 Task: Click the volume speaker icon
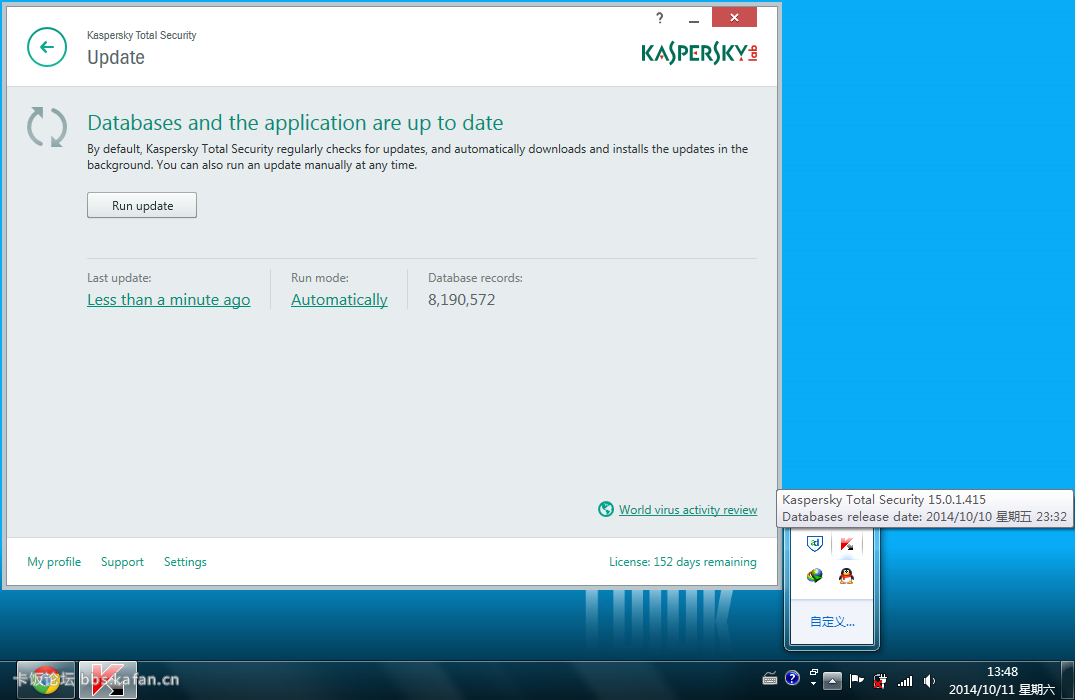pyautogui.click(x=930, y=681)
